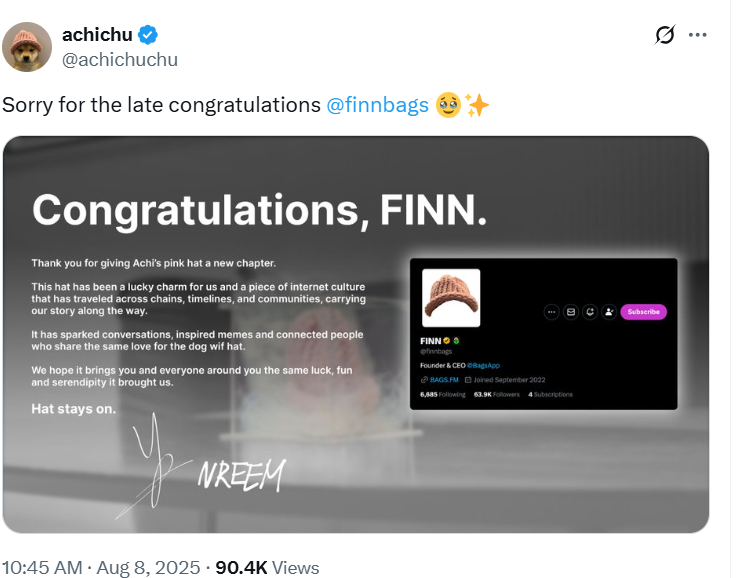Click the BAGS.FM link in profile card
The height and width of the screenshot is (578, 737).
444,380
